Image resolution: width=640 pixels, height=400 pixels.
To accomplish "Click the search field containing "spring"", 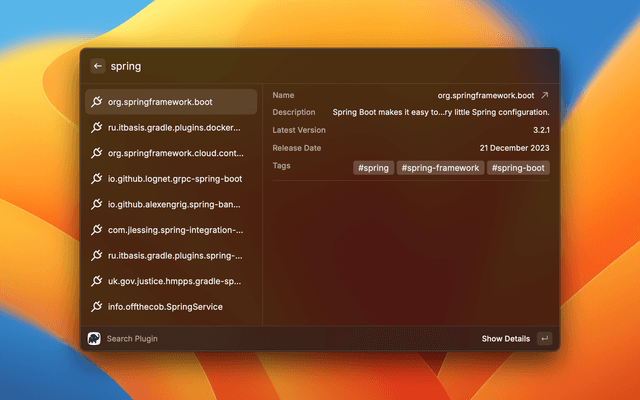I will [300, 66].
